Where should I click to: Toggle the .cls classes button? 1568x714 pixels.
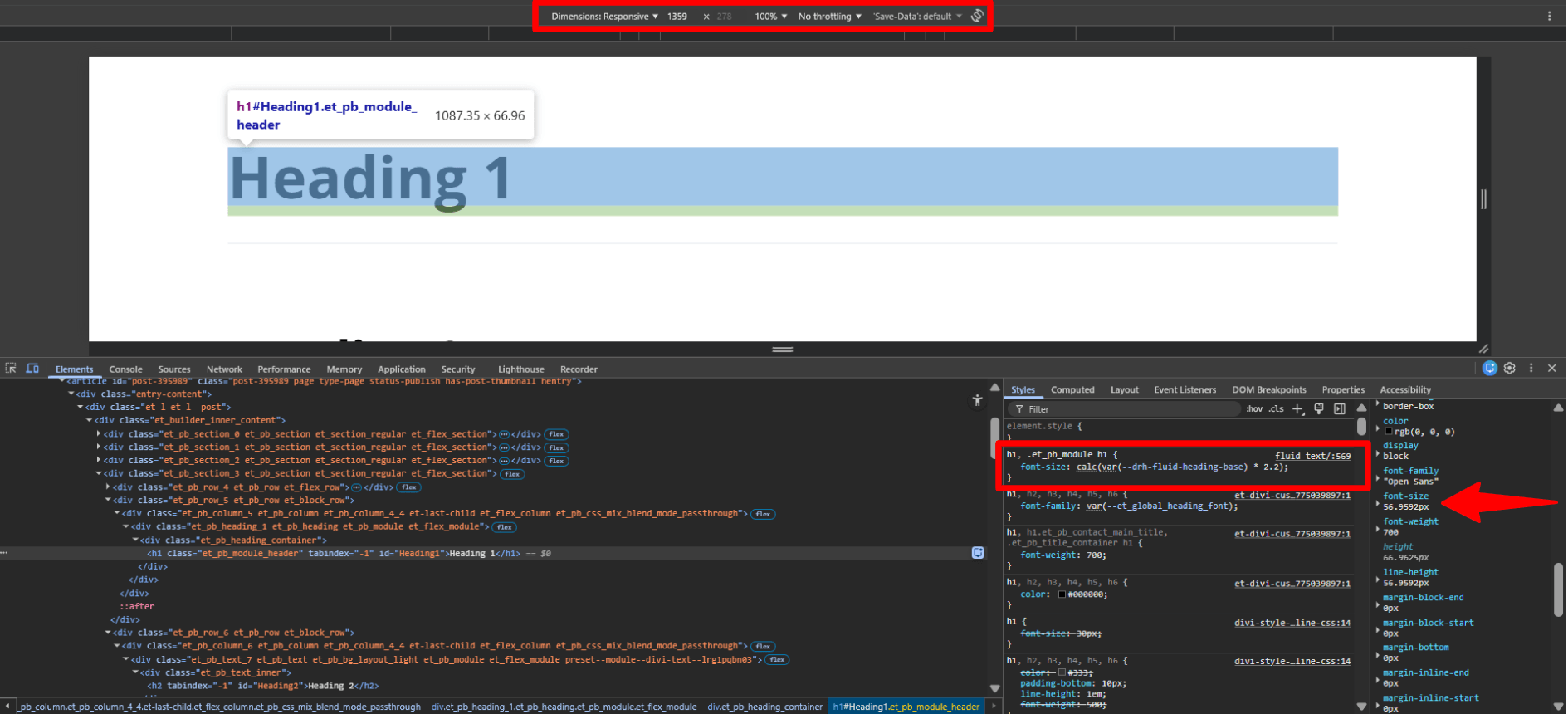point(1277,409)
